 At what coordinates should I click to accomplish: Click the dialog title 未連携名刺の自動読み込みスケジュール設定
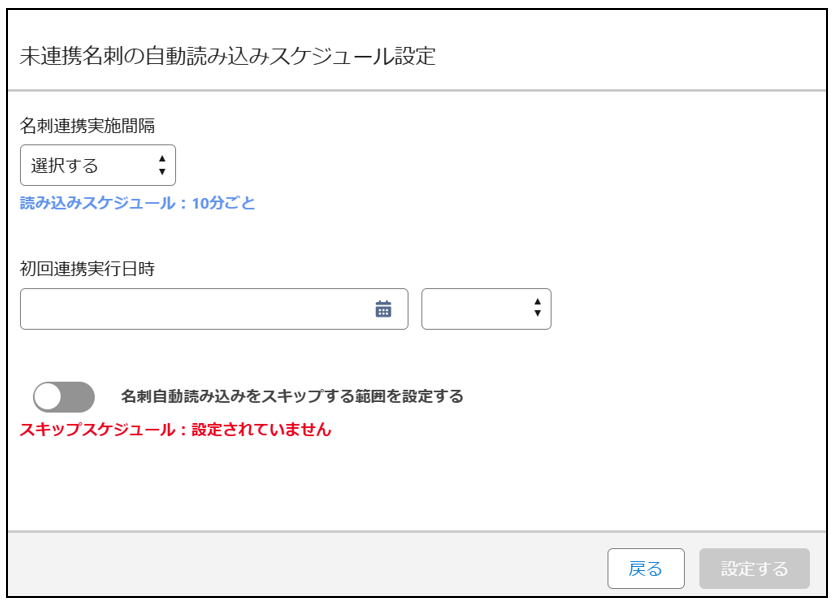(x=228, y=56)
